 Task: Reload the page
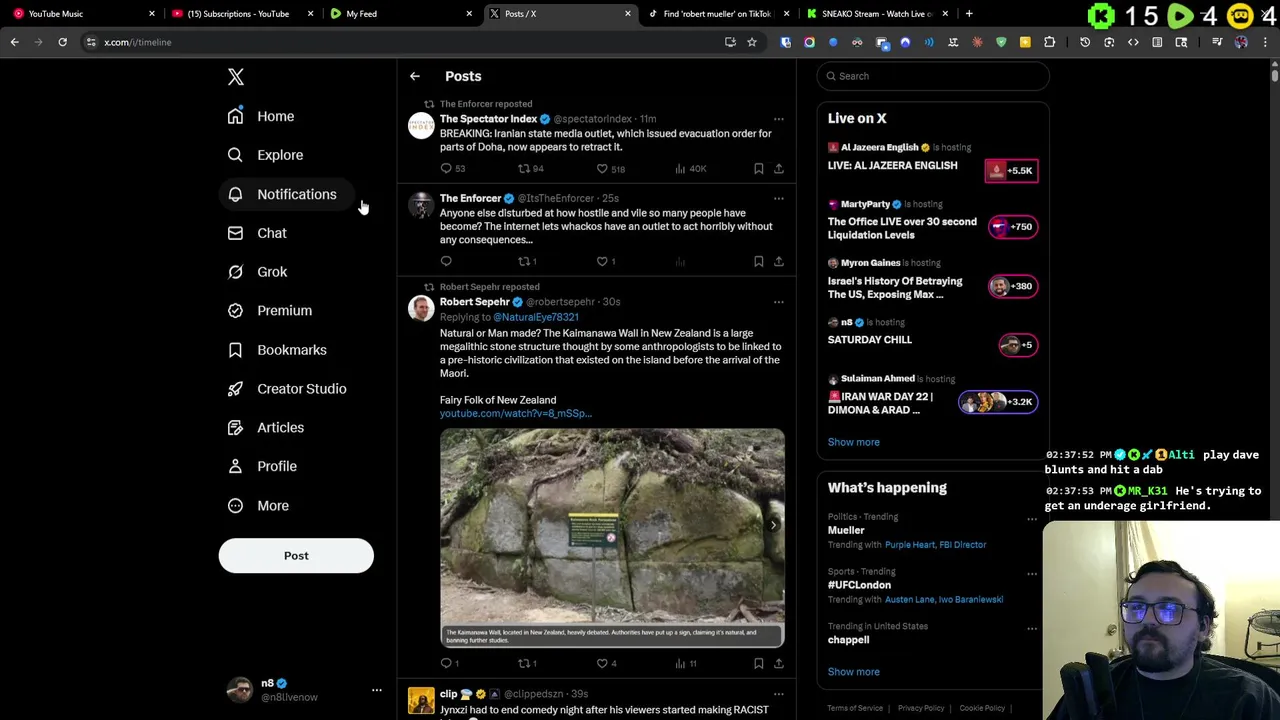pyautogui.click(x=62, y=42)
